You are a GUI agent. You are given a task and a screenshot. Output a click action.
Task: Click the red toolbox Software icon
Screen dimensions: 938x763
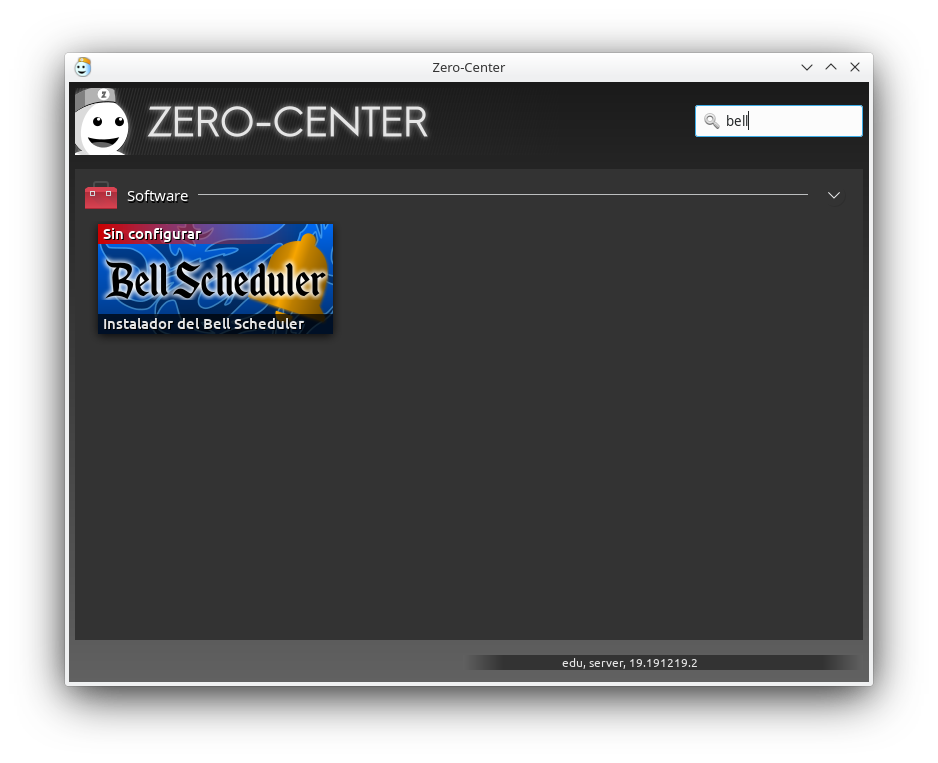click(x=101, y=195)
